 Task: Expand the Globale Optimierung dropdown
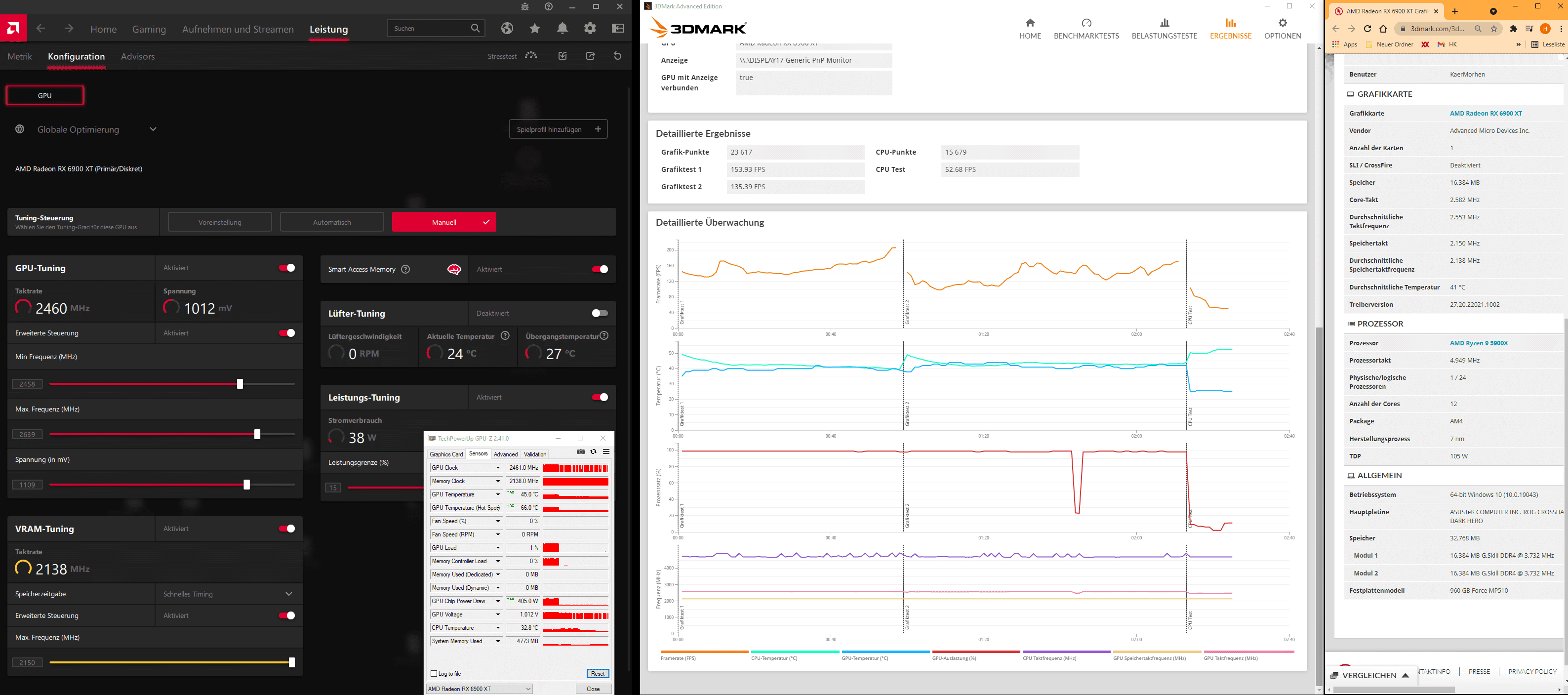(154, 129)
